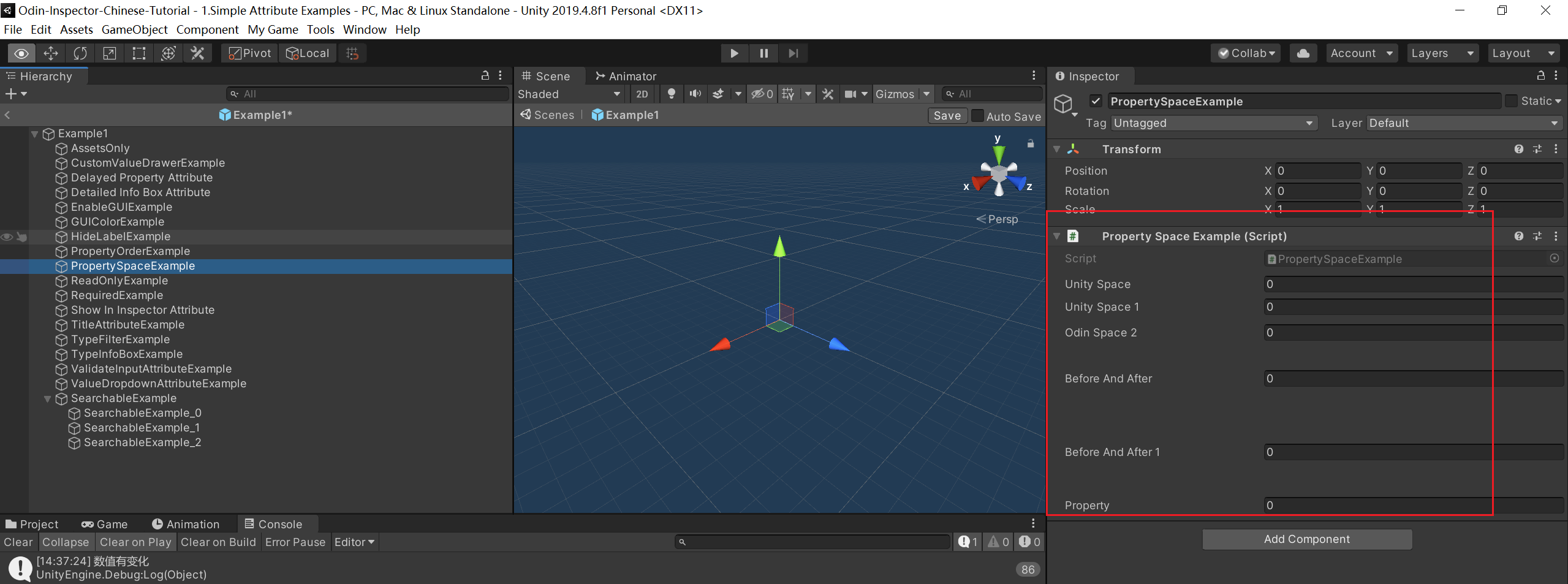Select the Hand view tool
The width and height of the screenshot is (1568, 584).
point(21,53)
